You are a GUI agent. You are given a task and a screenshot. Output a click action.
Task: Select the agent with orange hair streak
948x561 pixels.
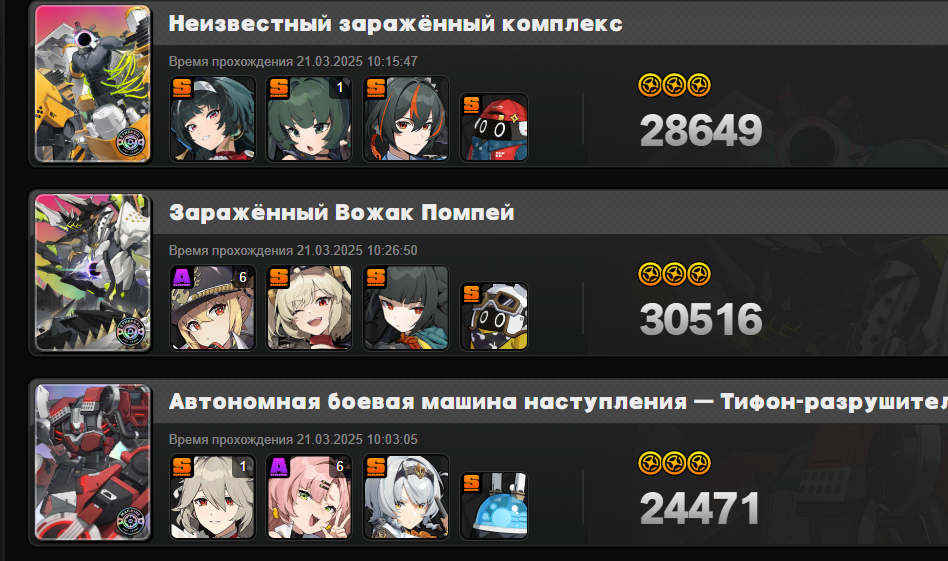(406, 118)
